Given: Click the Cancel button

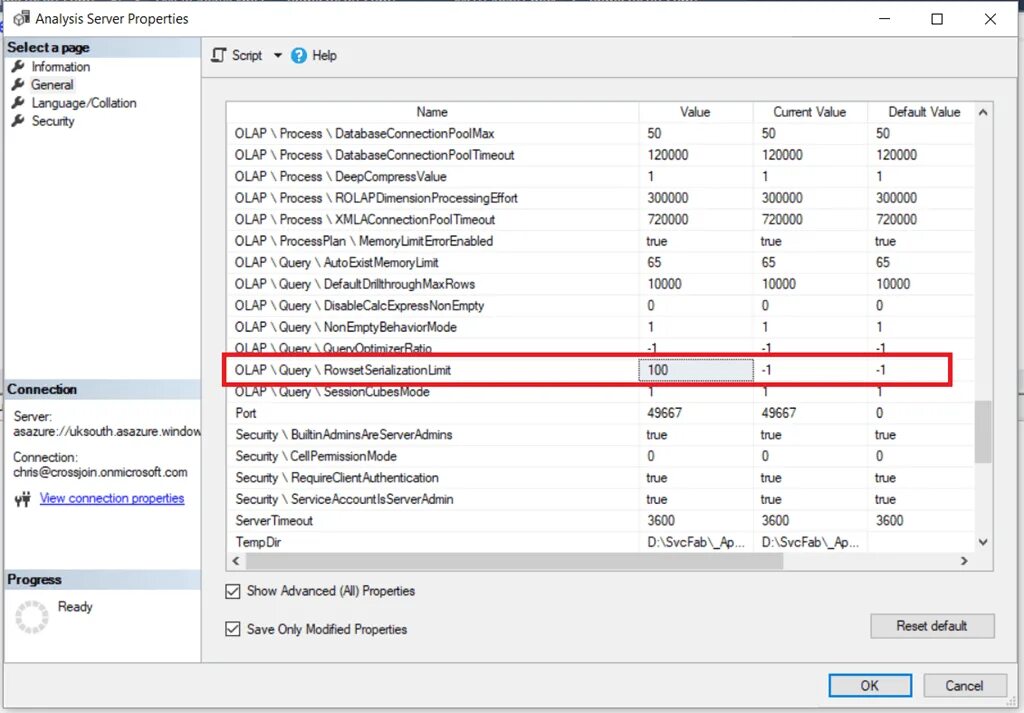Looking at the screenshot, I should 965,686.
